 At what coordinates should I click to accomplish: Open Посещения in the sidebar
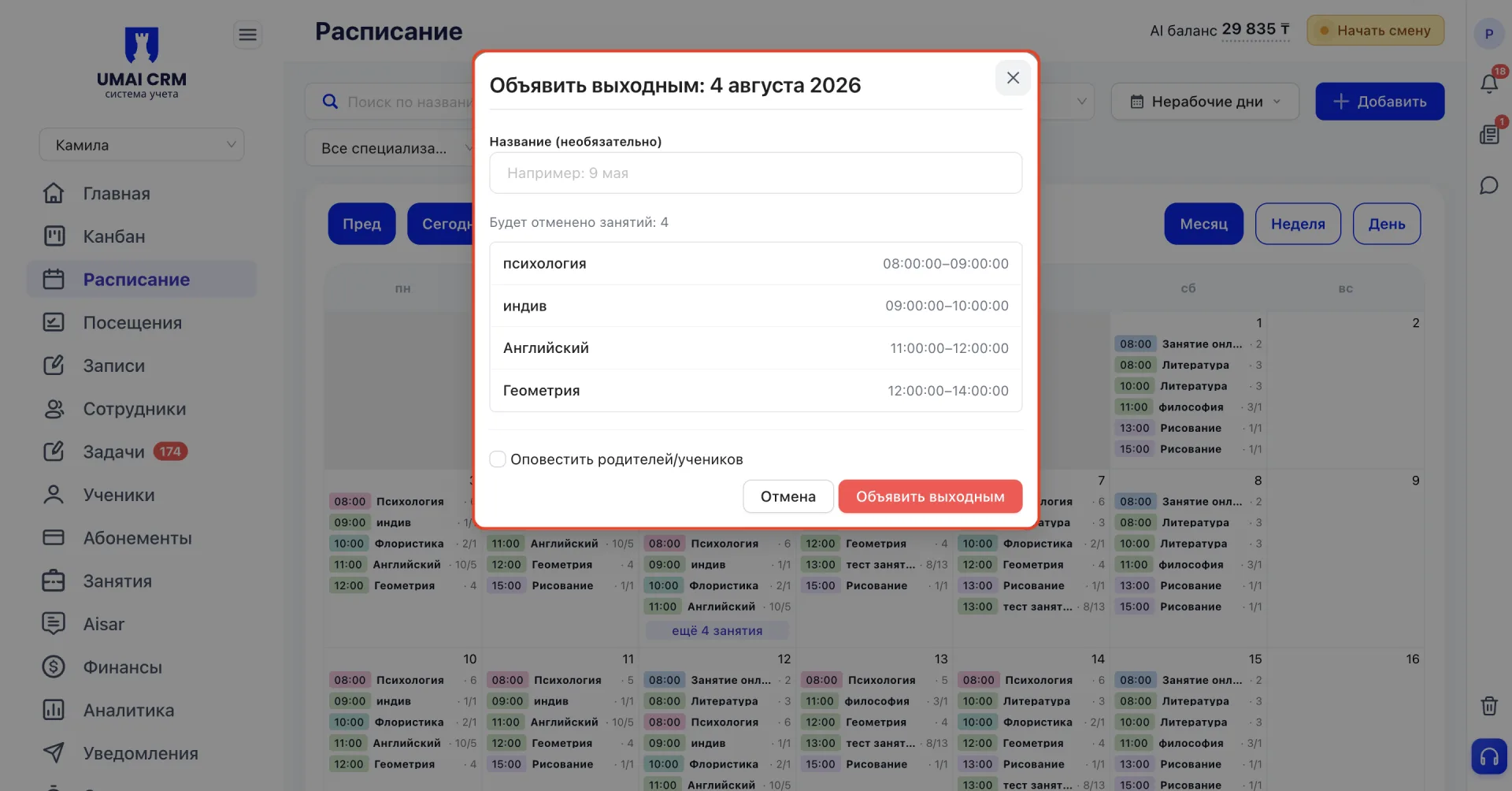(132, 322)
